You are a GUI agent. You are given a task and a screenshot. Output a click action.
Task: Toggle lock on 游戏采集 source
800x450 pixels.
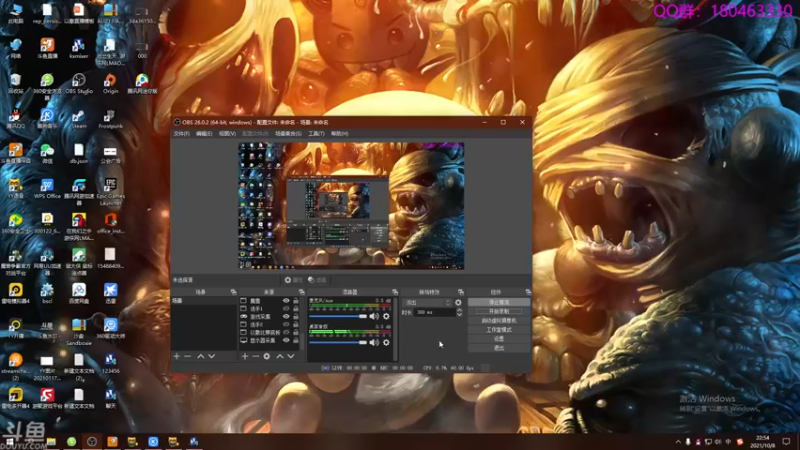point(295,316)
